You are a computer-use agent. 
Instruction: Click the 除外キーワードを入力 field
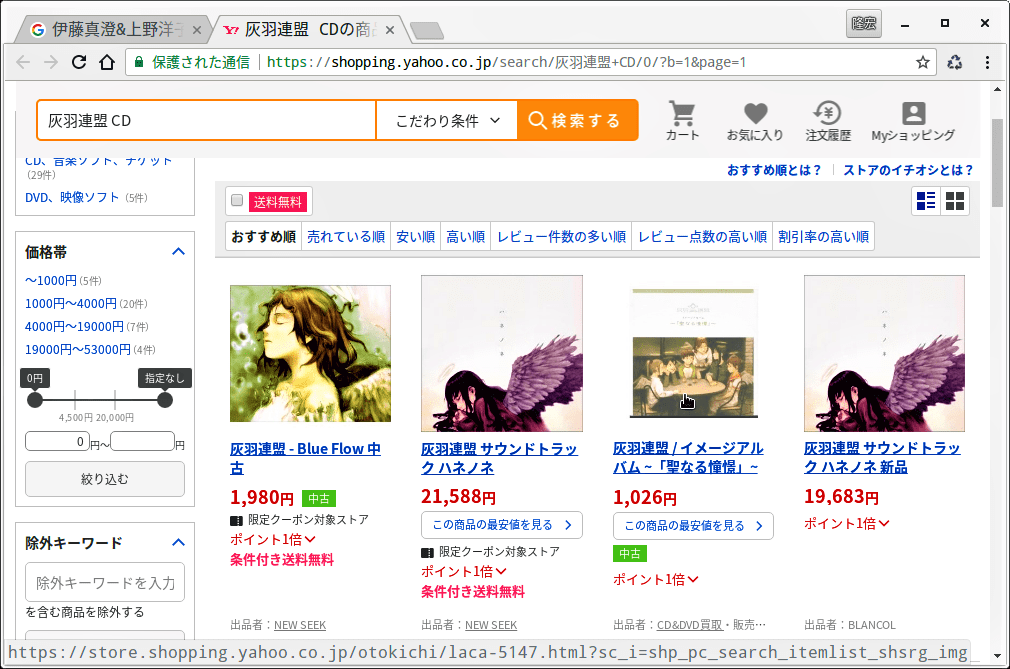pos(105,583)
